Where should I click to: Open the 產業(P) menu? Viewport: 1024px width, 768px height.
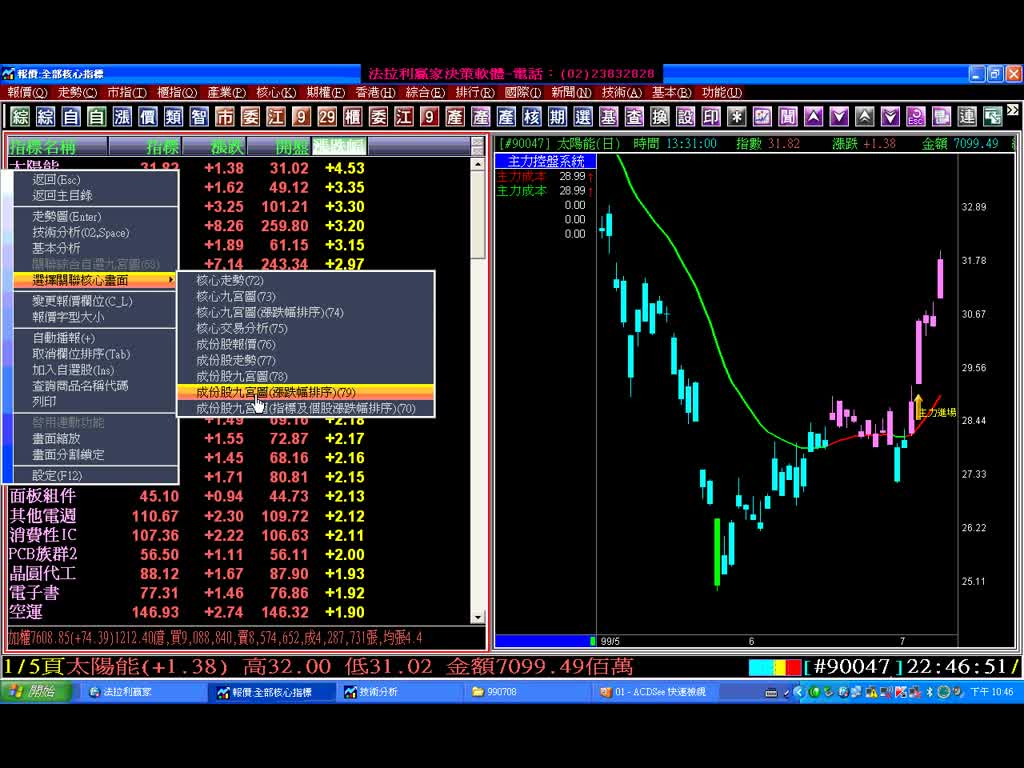point(227,93)
